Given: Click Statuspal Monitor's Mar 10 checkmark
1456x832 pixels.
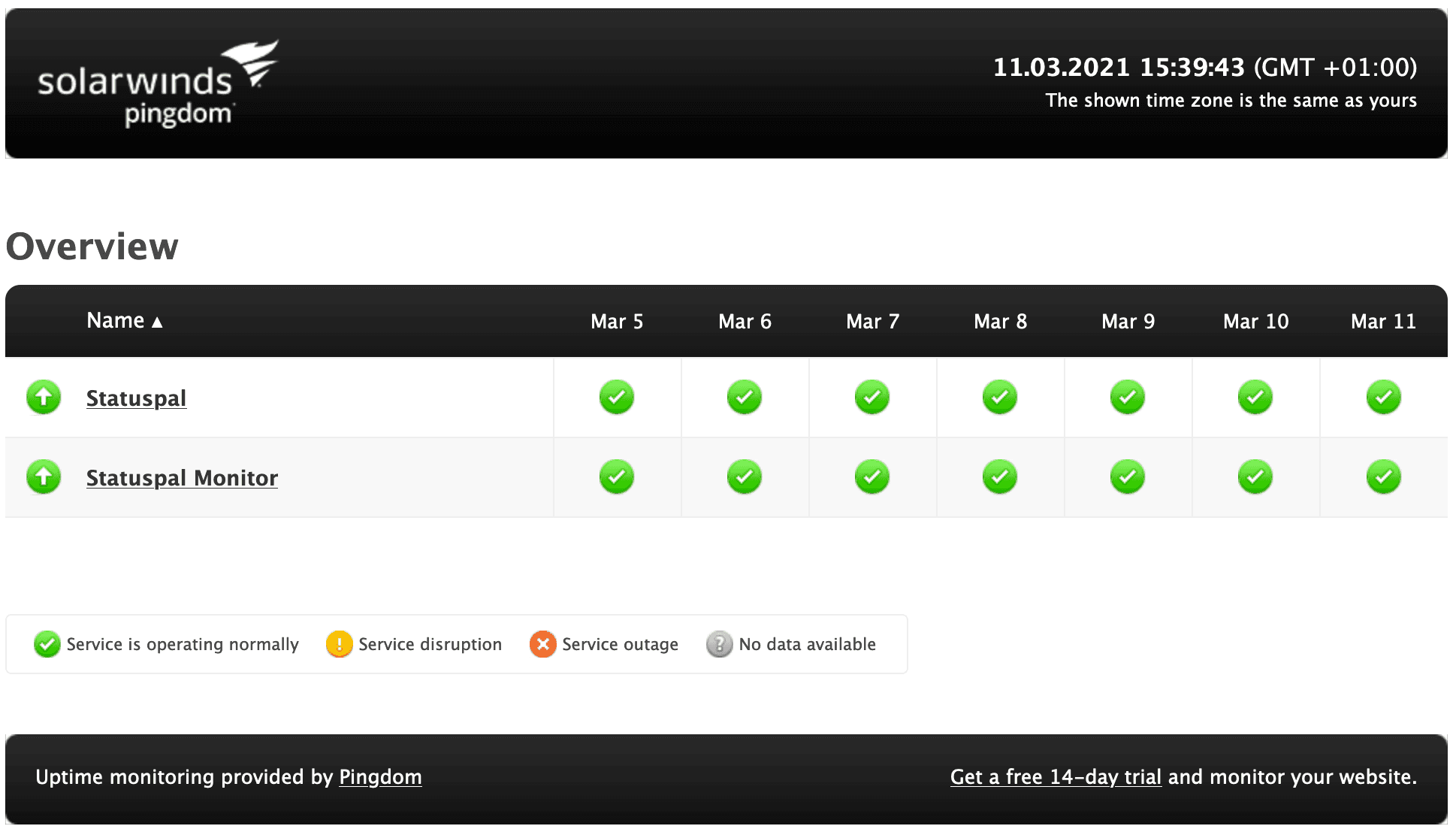Looking at the screenshot, I should (1255, 477).
